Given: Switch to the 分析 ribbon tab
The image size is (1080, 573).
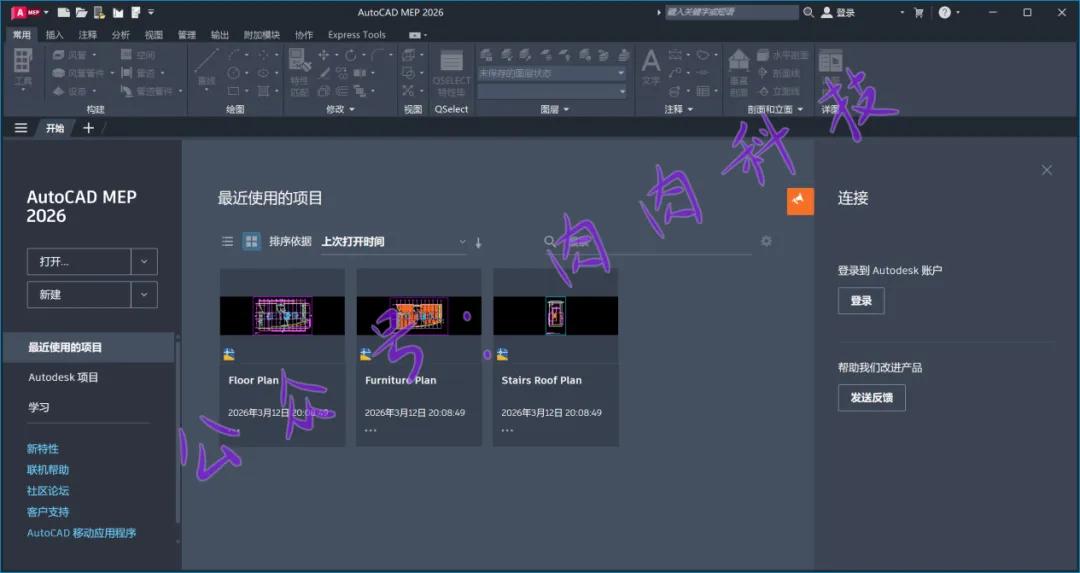Looking at the screenshot, I should [x=121, y=35].
